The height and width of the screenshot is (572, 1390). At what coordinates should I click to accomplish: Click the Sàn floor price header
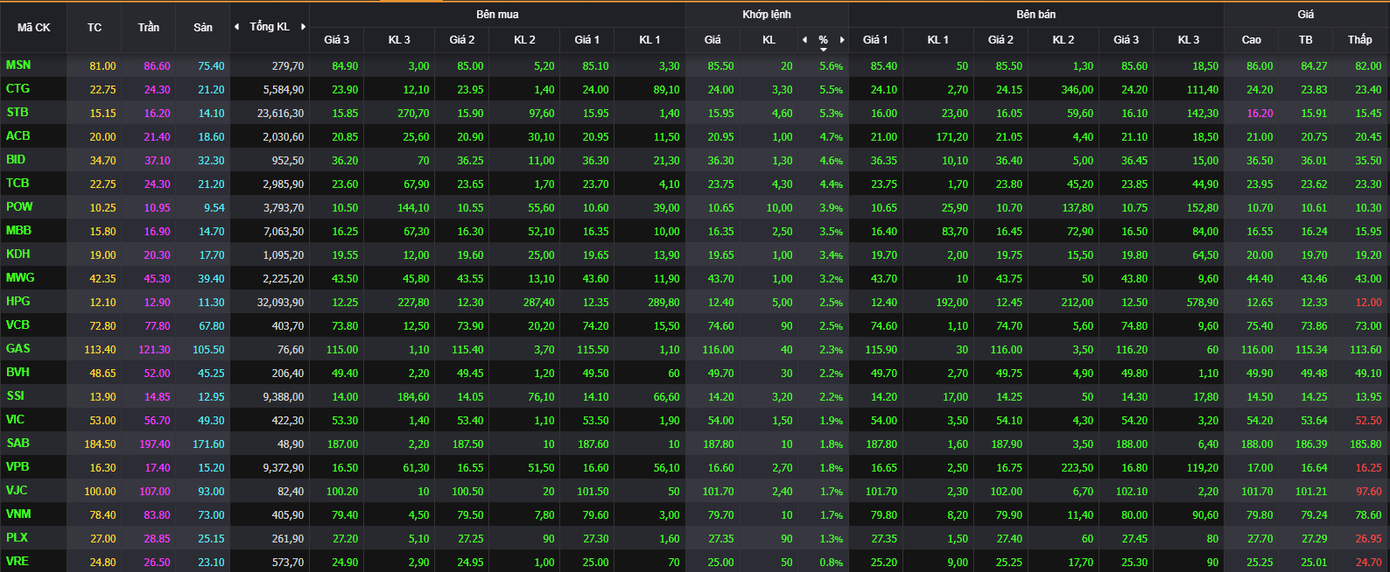click(x=202, y=27)
